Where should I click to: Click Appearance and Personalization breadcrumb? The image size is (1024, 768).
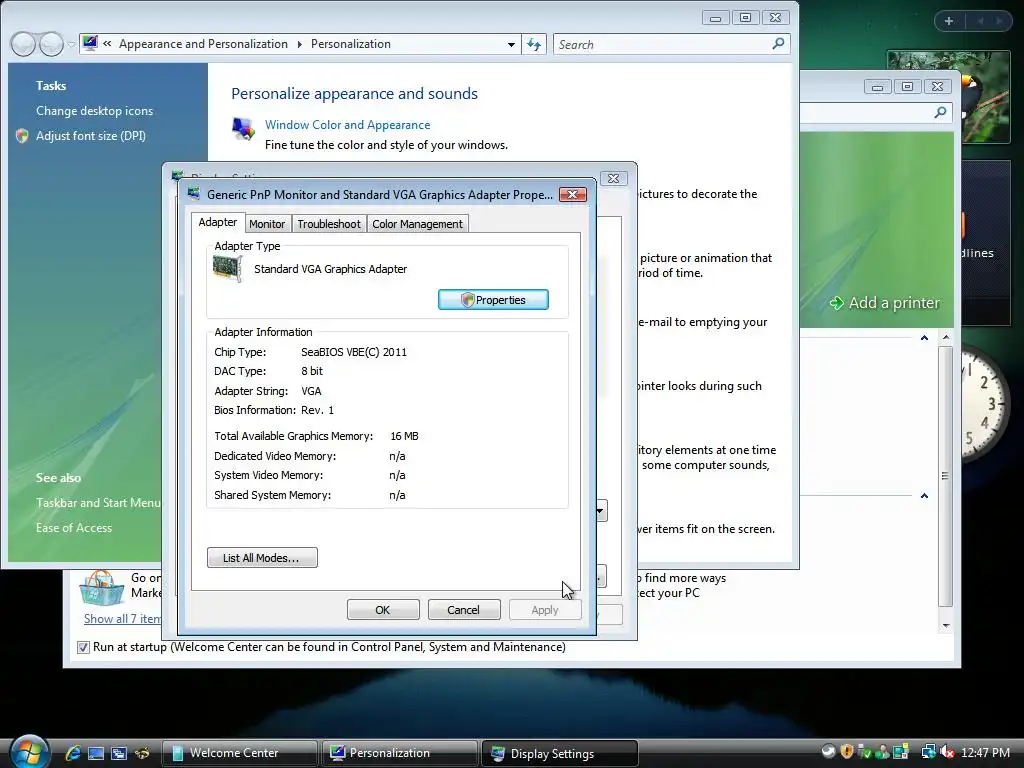pos(203,44)
